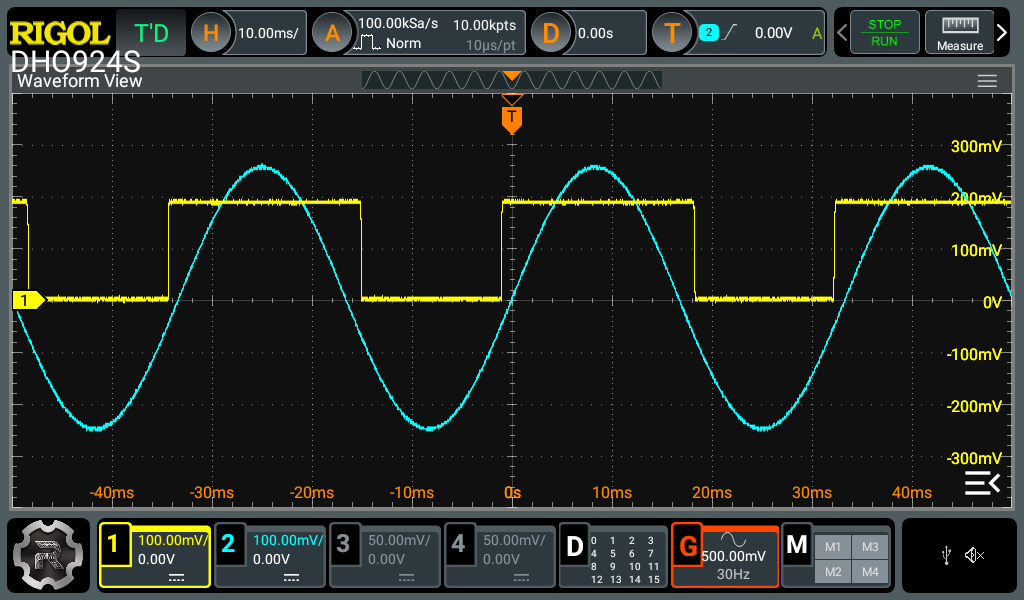
Task: Open acquisition settings A icon
Action: pos(333,33)
